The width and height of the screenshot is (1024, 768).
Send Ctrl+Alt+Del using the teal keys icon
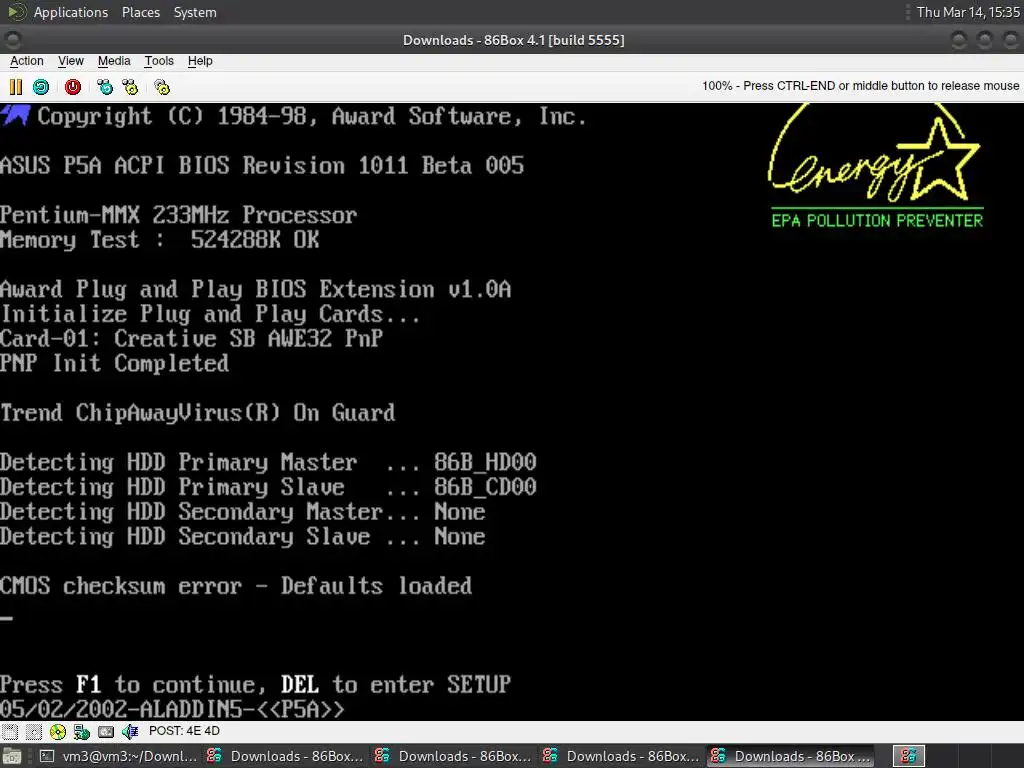[x=104, y=87]
